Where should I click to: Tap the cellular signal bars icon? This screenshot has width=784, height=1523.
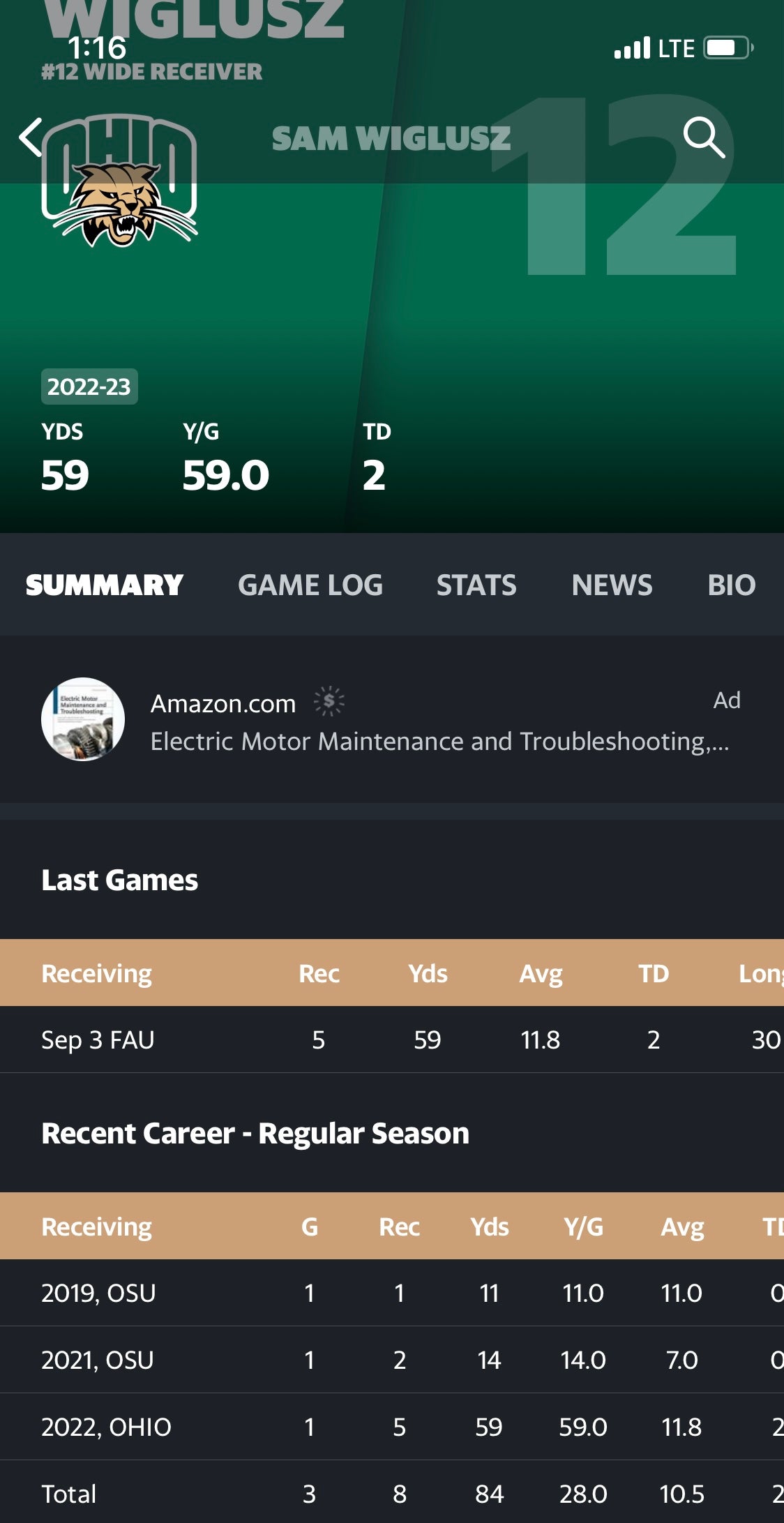coord(632,48)
